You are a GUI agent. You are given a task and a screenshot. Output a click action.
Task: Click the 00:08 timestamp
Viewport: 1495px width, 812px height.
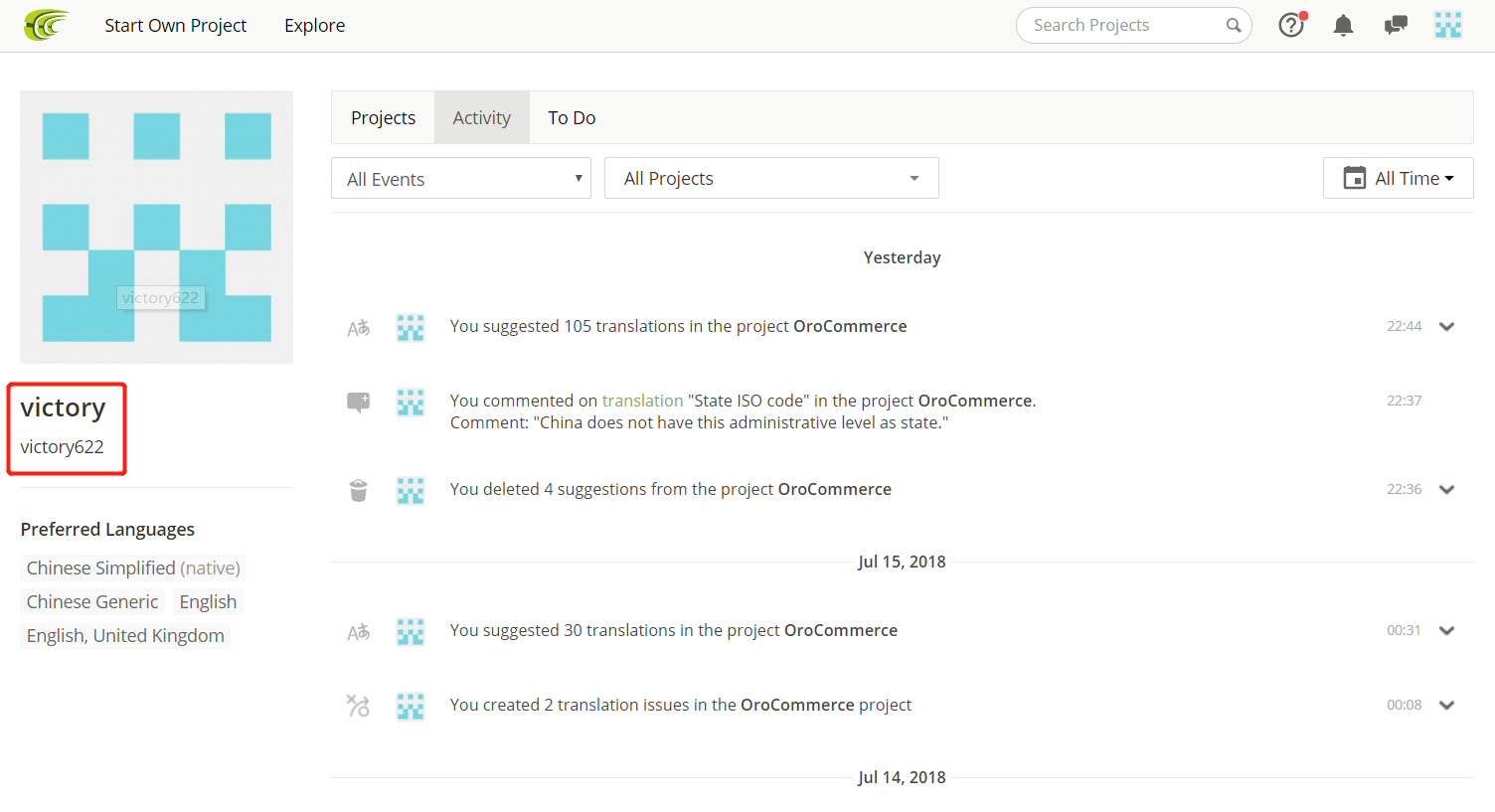[1404, 705]
